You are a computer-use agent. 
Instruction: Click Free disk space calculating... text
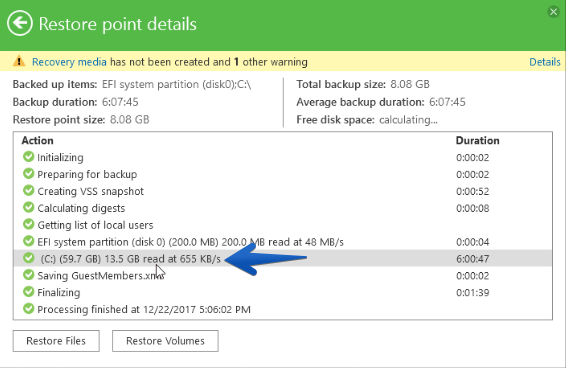tap(408, 120)
